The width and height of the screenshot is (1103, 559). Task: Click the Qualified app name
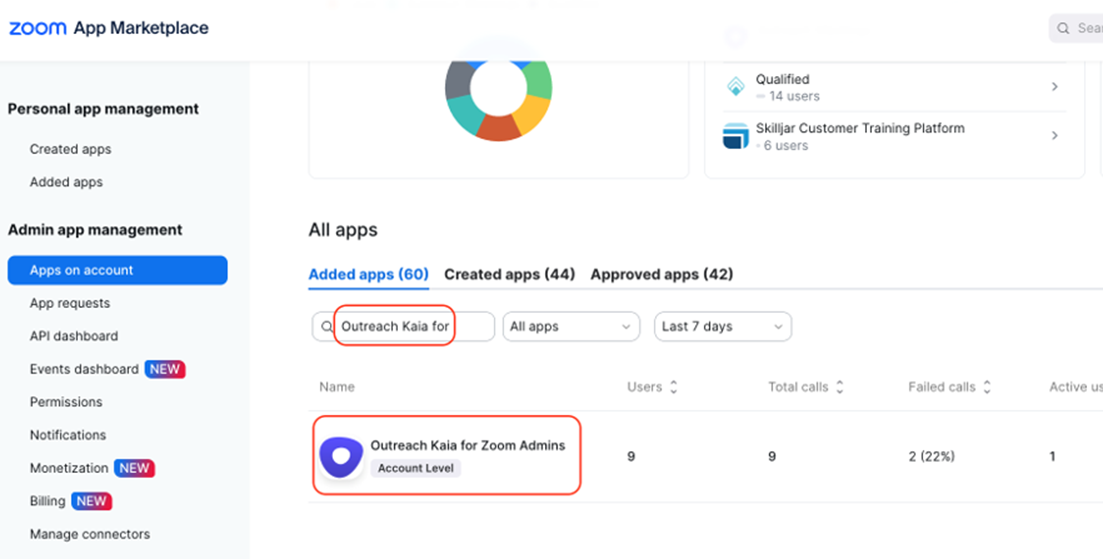782,79
